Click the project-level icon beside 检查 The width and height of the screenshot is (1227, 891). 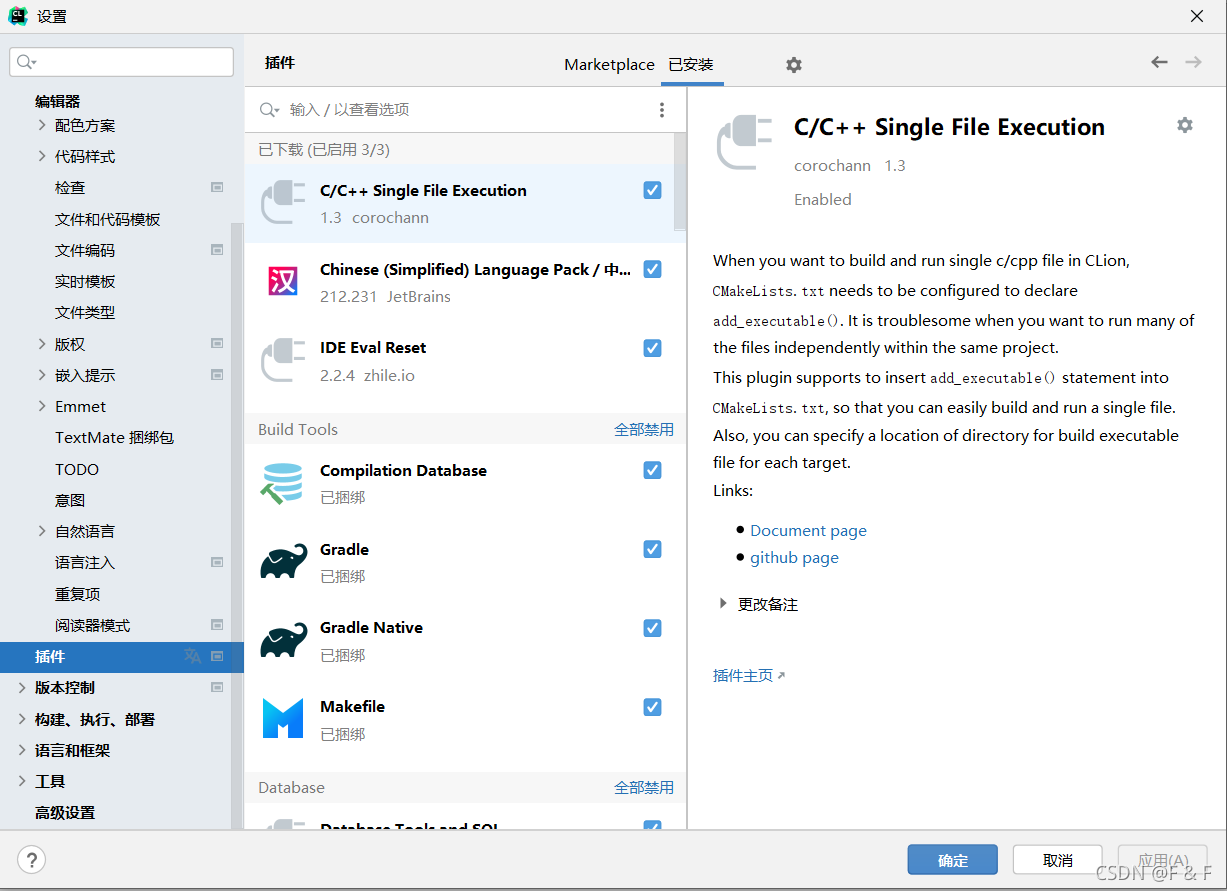[217, 187]
